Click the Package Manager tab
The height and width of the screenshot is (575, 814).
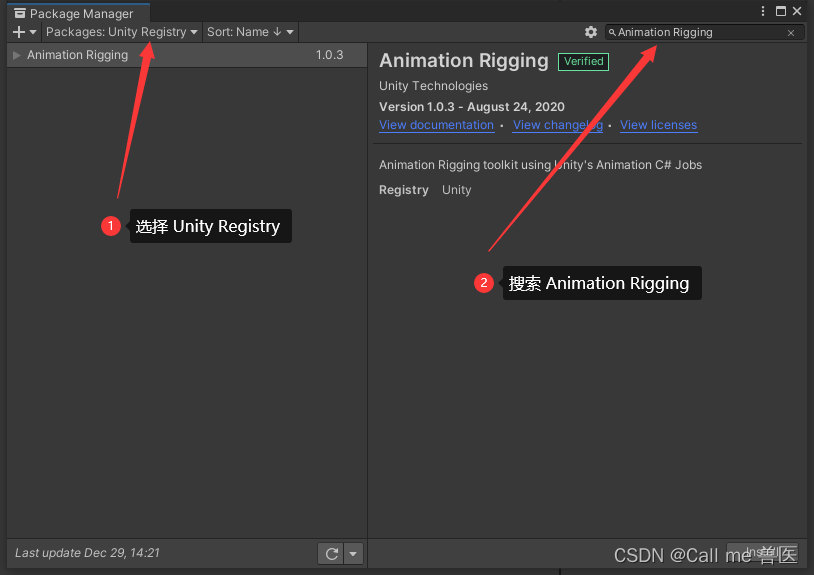click(x=78, y=13)
